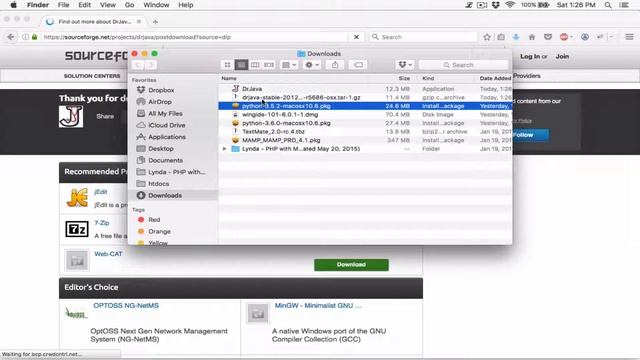Screen dimensions: 640x360
Task: Open Lynda - PHP with... sidebar folder
Action: click(176, 172)
